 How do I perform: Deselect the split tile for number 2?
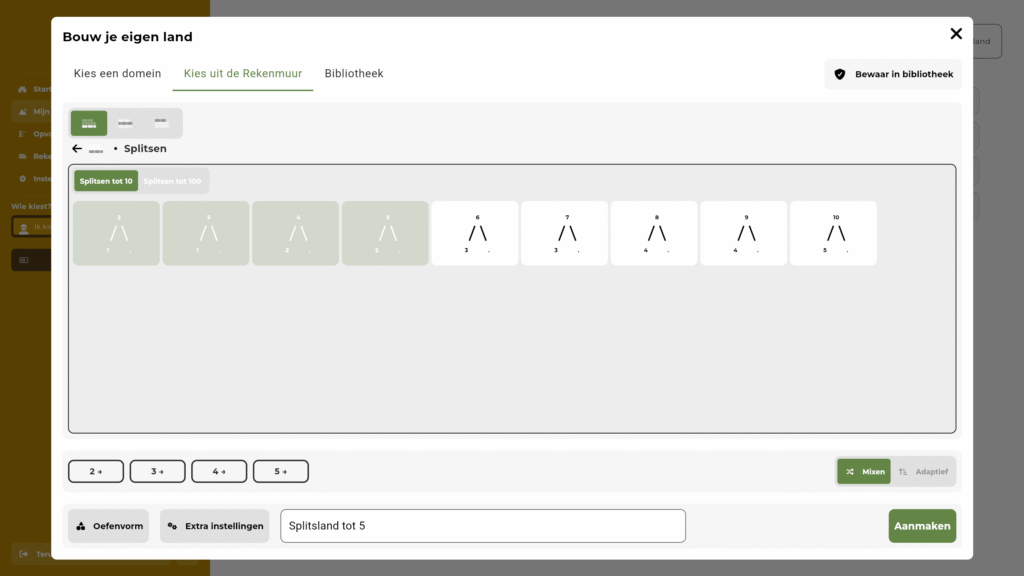click(116, 233)
